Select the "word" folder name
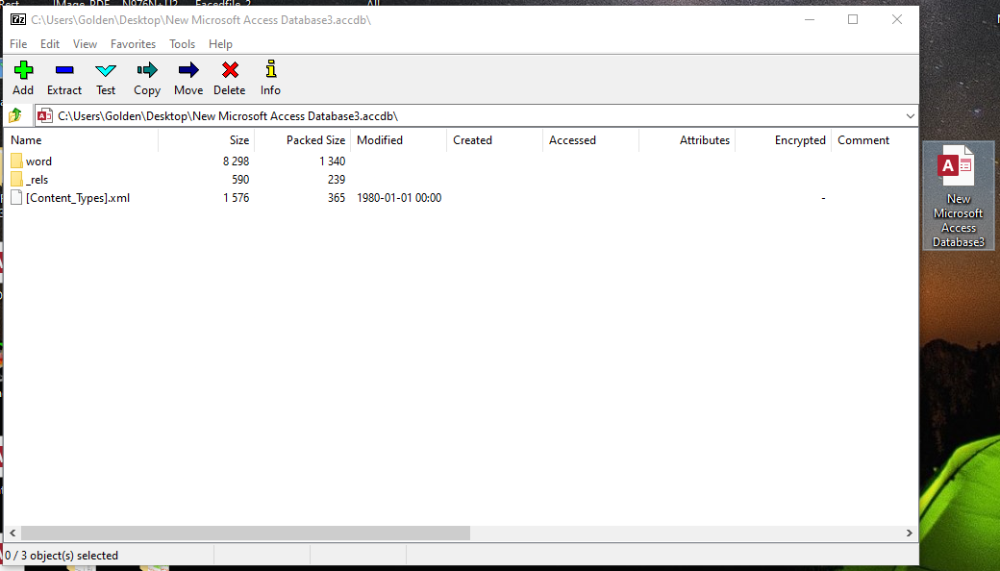 pos(39,161)
